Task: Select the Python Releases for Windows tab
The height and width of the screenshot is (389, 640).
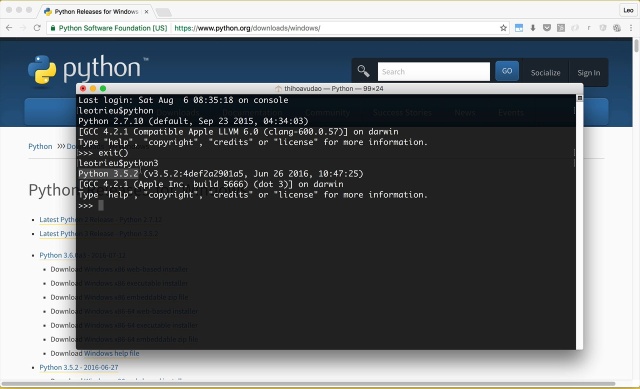Action: pos(96,11)
